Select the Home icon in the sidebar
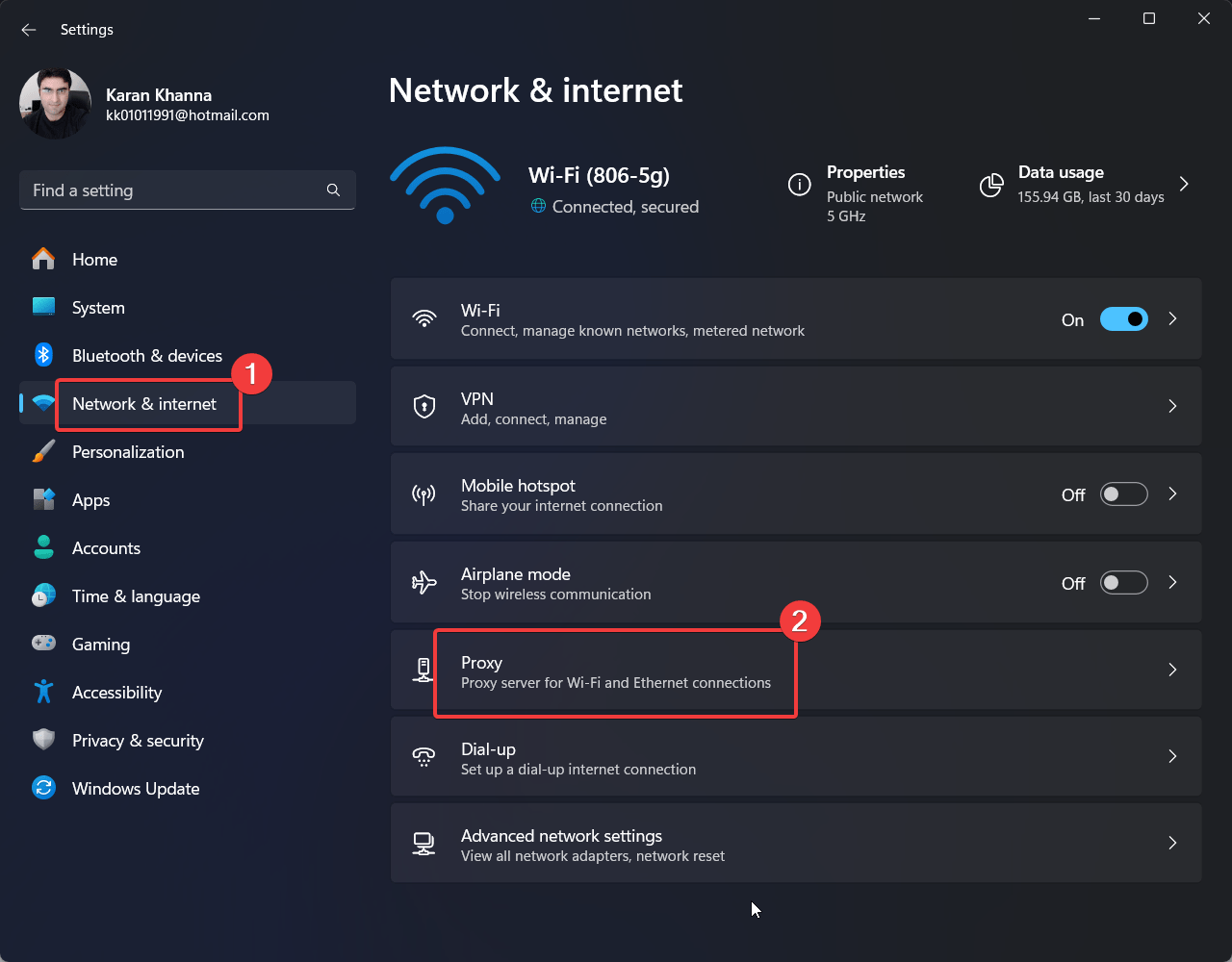1232x962 pixels. coord(43,259)
